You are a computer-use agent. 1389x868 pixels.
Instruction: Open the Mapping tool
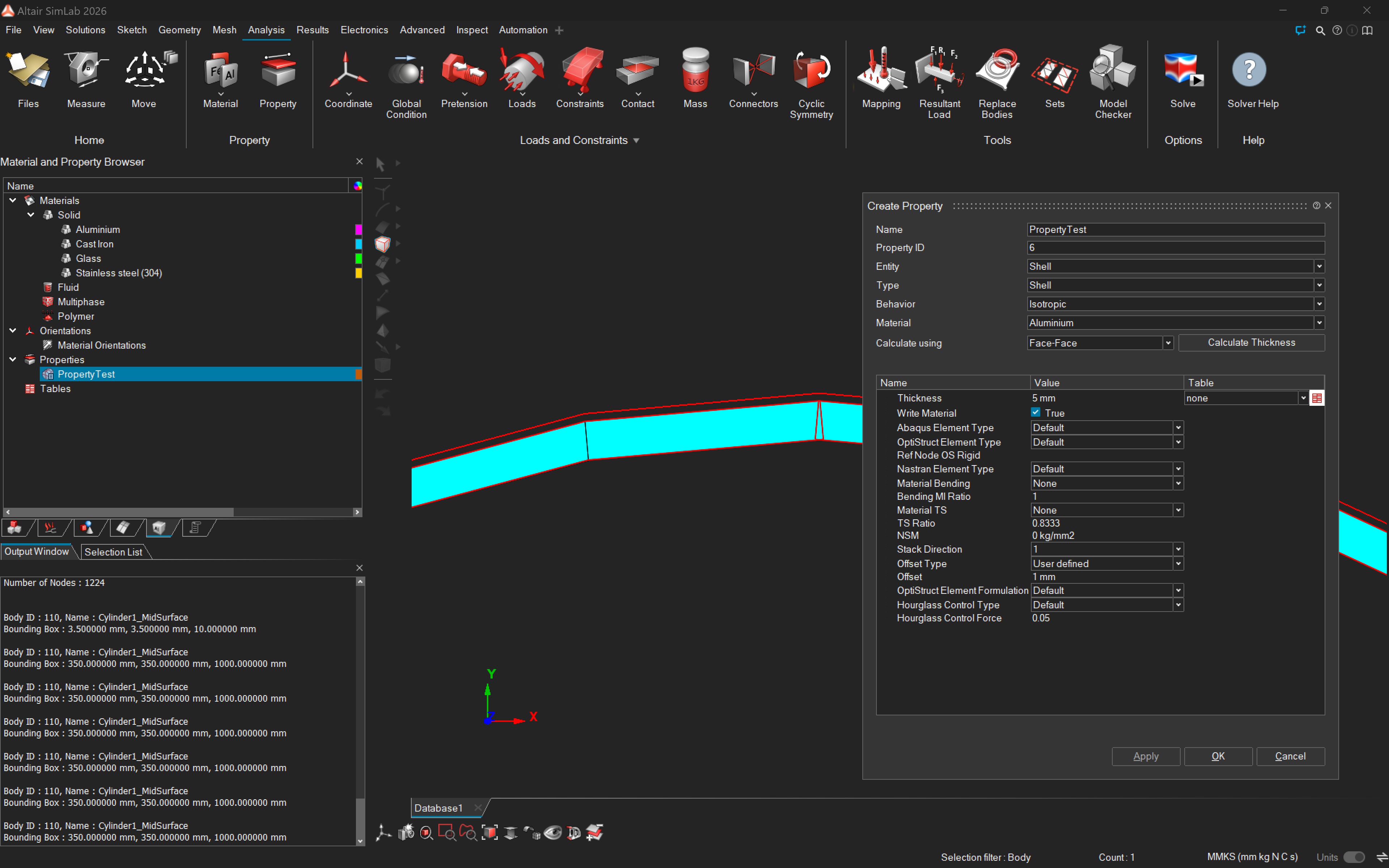[x=881, y=77]
